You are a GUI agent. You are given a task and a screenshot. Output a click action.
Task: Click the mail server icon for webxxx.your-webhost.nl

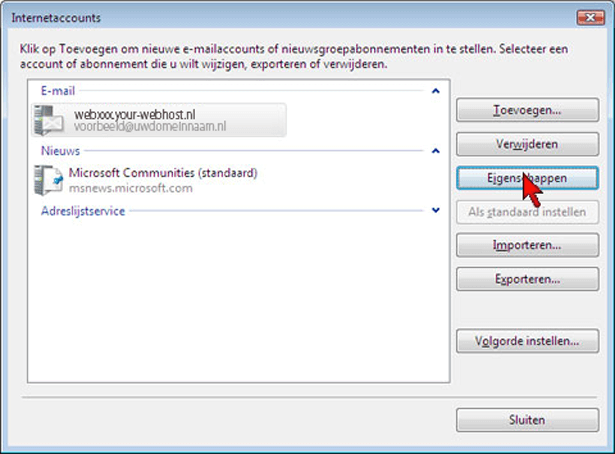pyautogui.click(x=49, y=120)
